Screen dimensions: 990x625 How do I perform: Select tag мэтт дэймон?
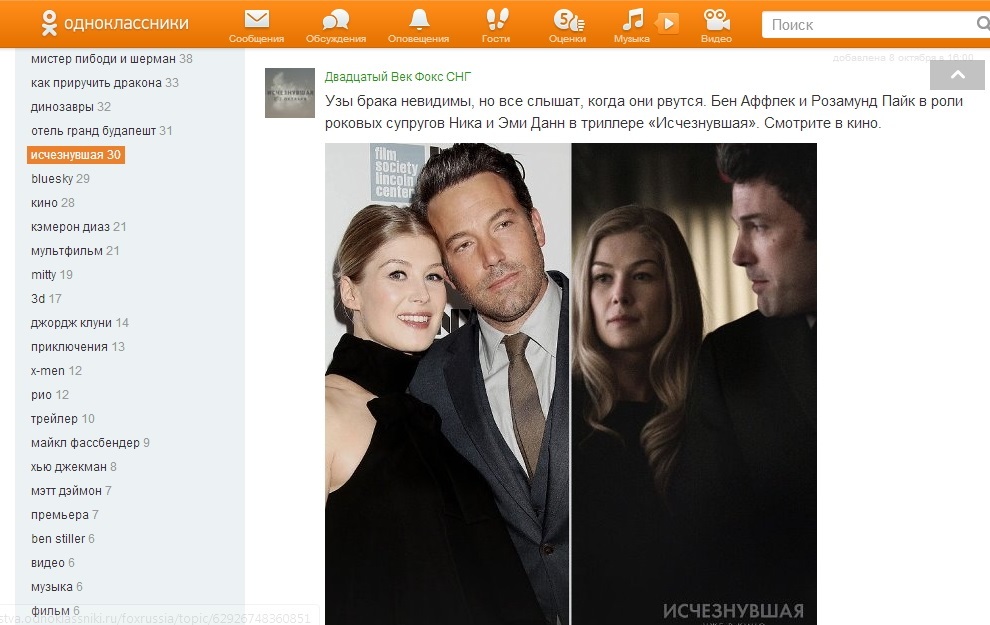[x=71, y=491]
